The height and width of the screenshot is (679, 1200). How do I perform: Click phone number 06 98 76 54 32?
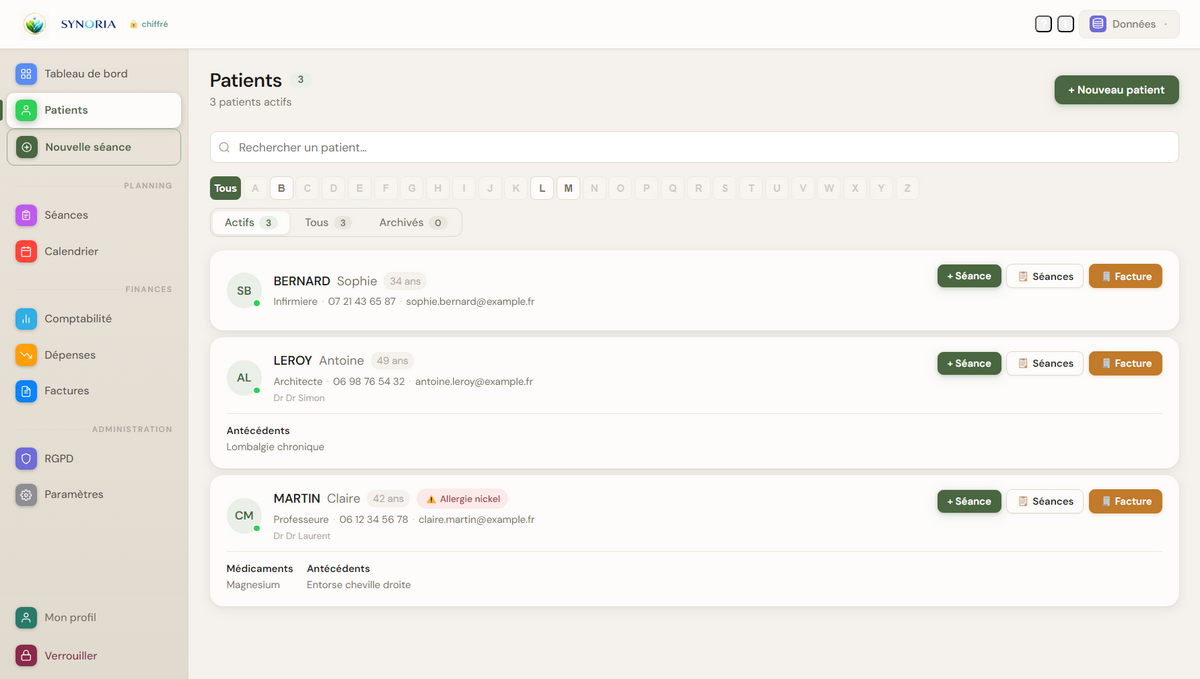(x=369, y=381)
